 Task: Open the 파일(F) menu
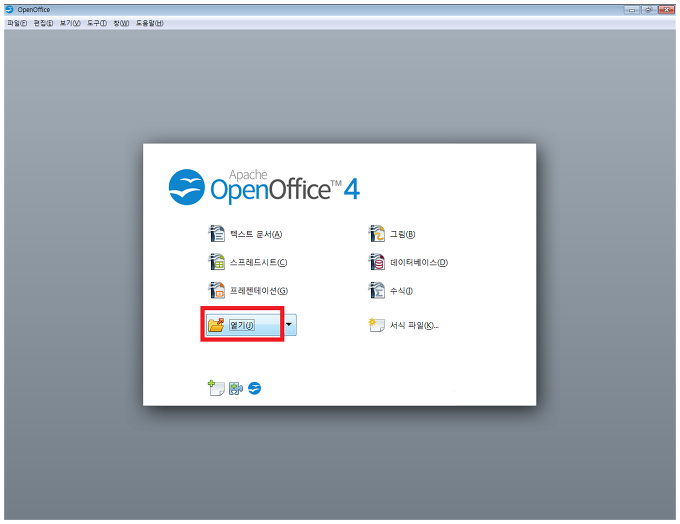click(17, 23)
